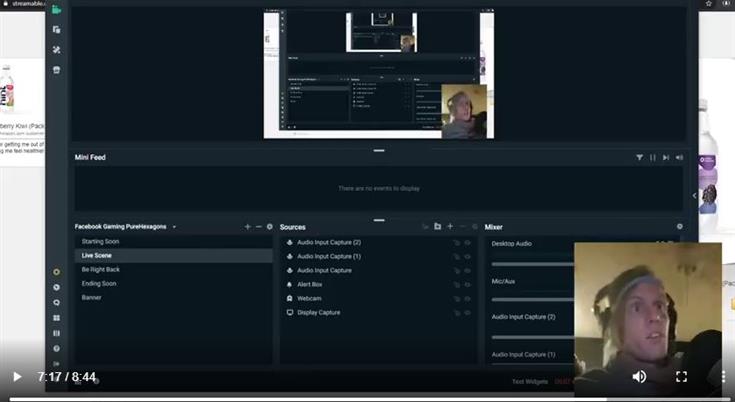The width and height of the screenshot is (735, 402).
Task: Skip the current alert in Mini Feed
Action: click(666, 157)
